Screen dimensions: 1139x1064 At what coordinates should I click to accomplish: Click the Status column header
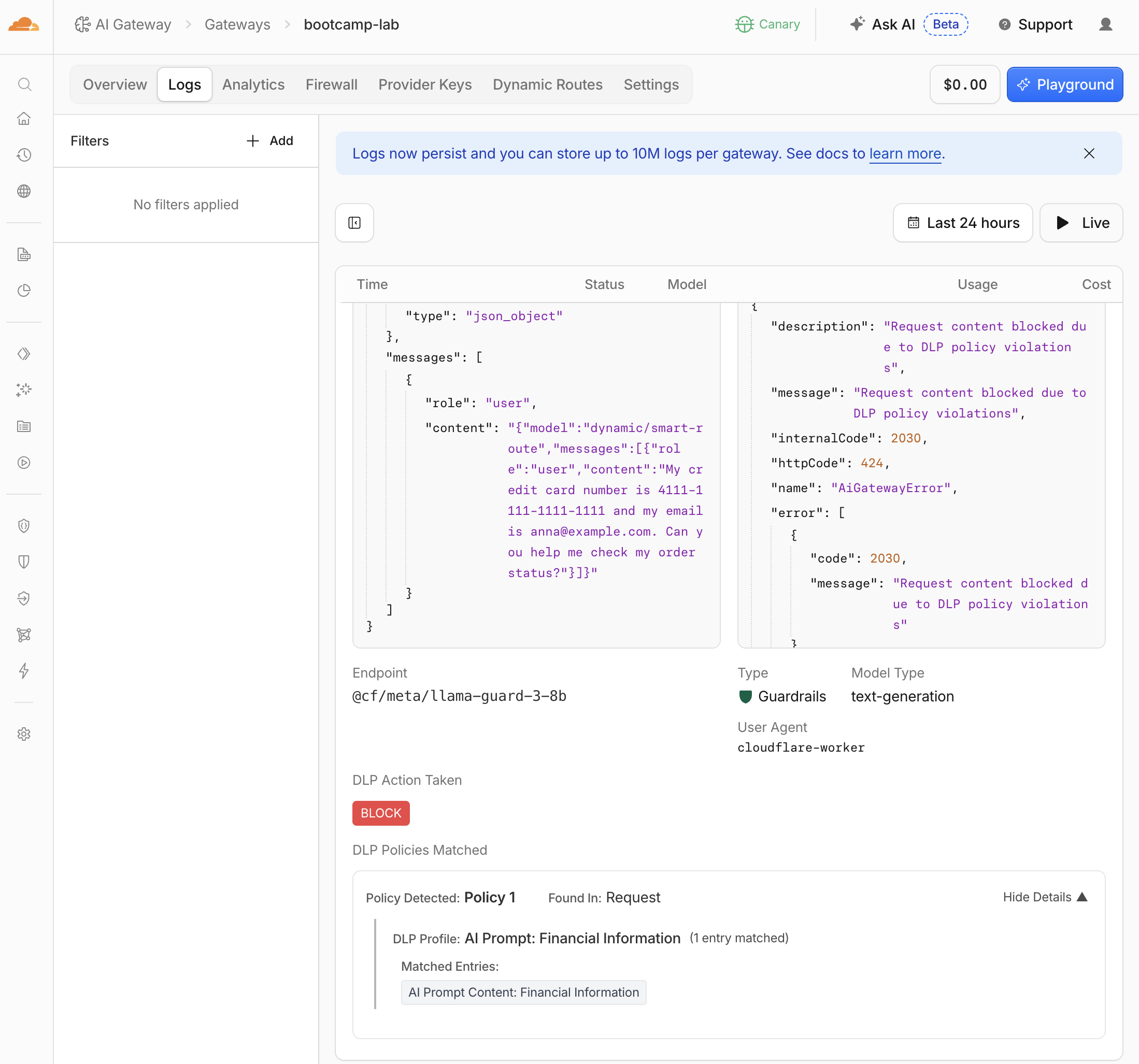tap(604, 284)
